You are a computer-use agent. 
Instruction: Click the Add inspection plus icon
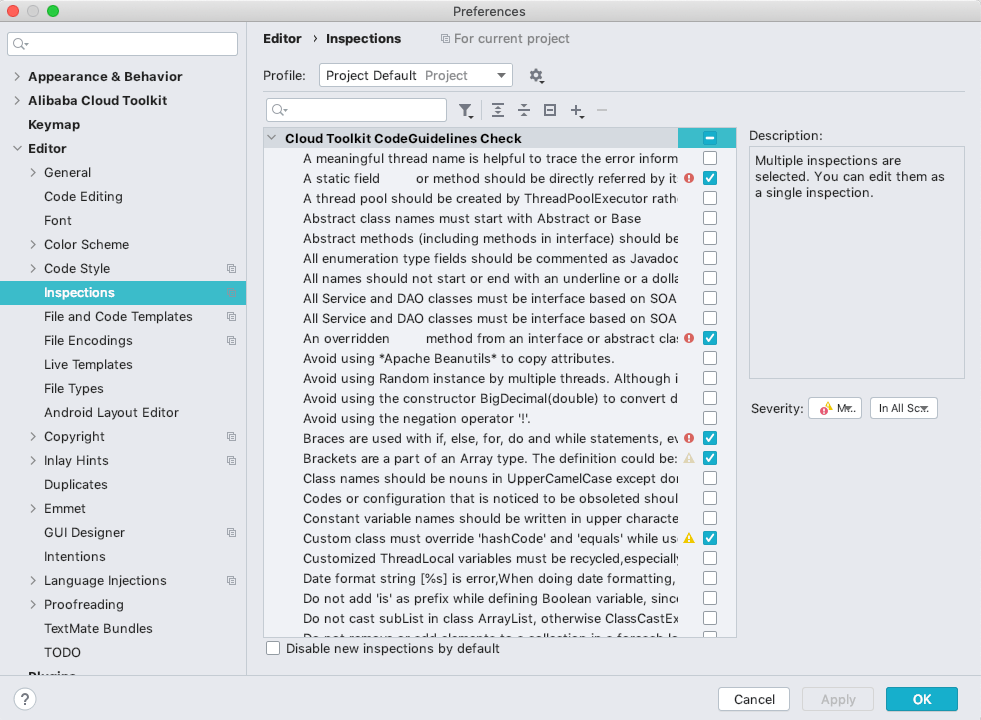(x=576, y=110)
